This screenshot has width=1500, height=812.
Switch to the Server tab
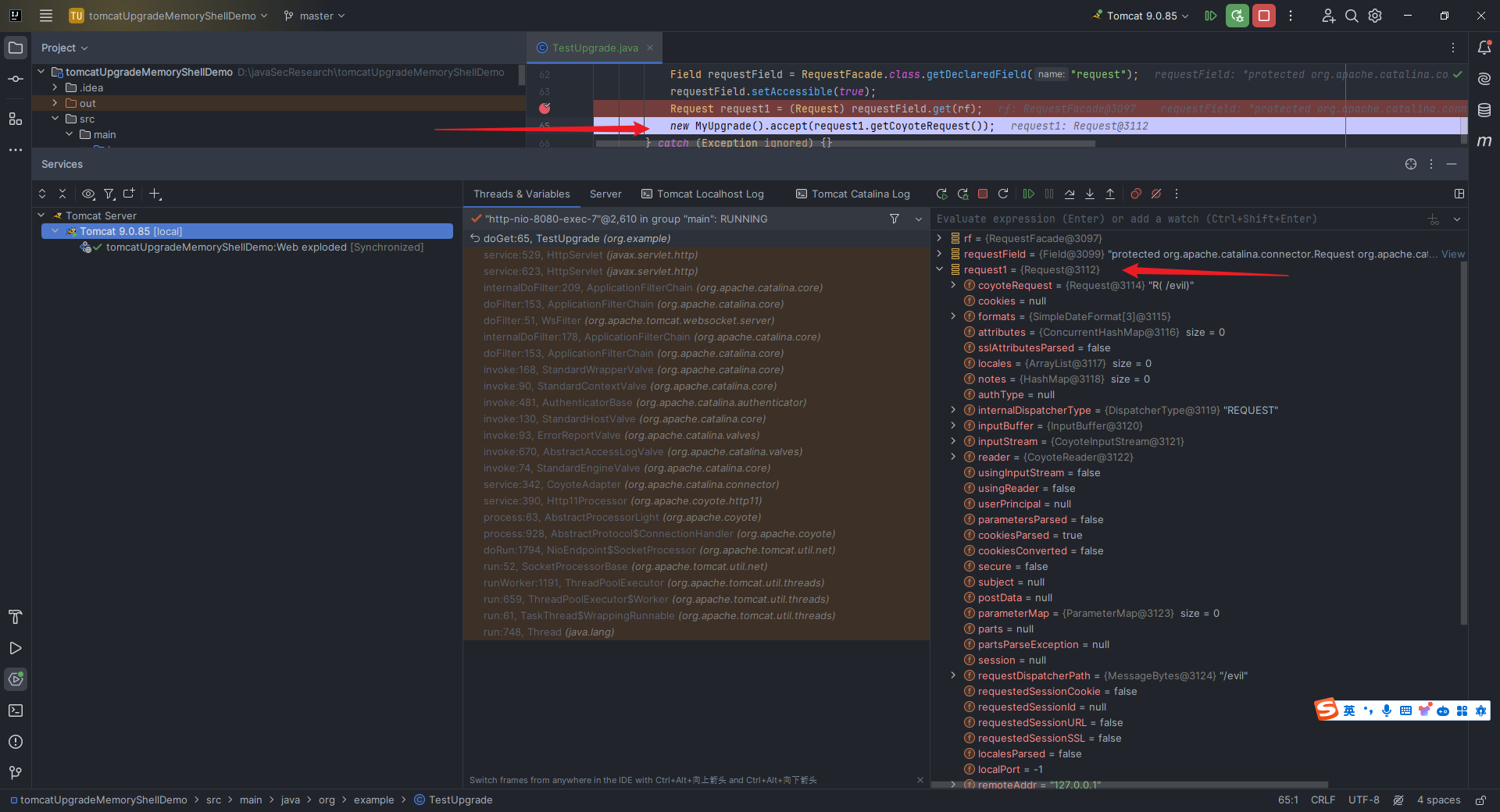pyautogui.click(x=605, y=194)
